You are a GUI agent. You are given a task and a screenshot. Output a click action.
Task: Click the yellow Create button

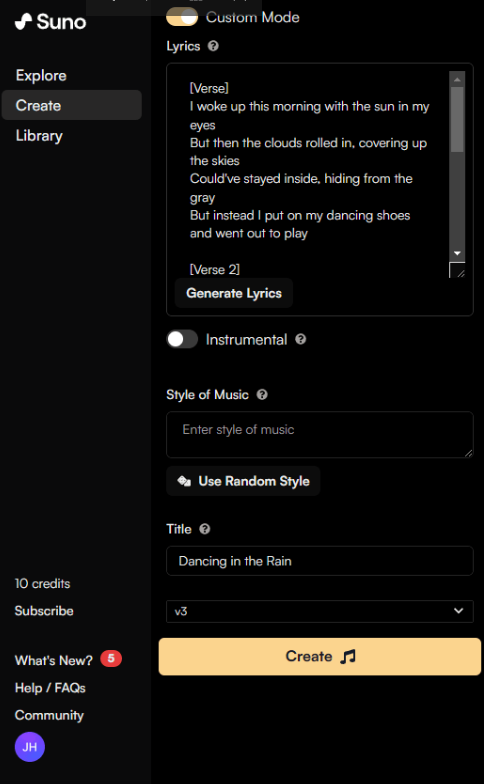click(320, 656)
